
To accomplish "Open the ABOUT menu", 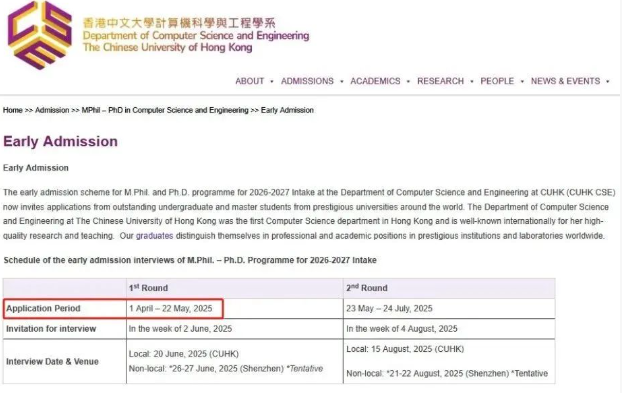I will tap(250, 81).
